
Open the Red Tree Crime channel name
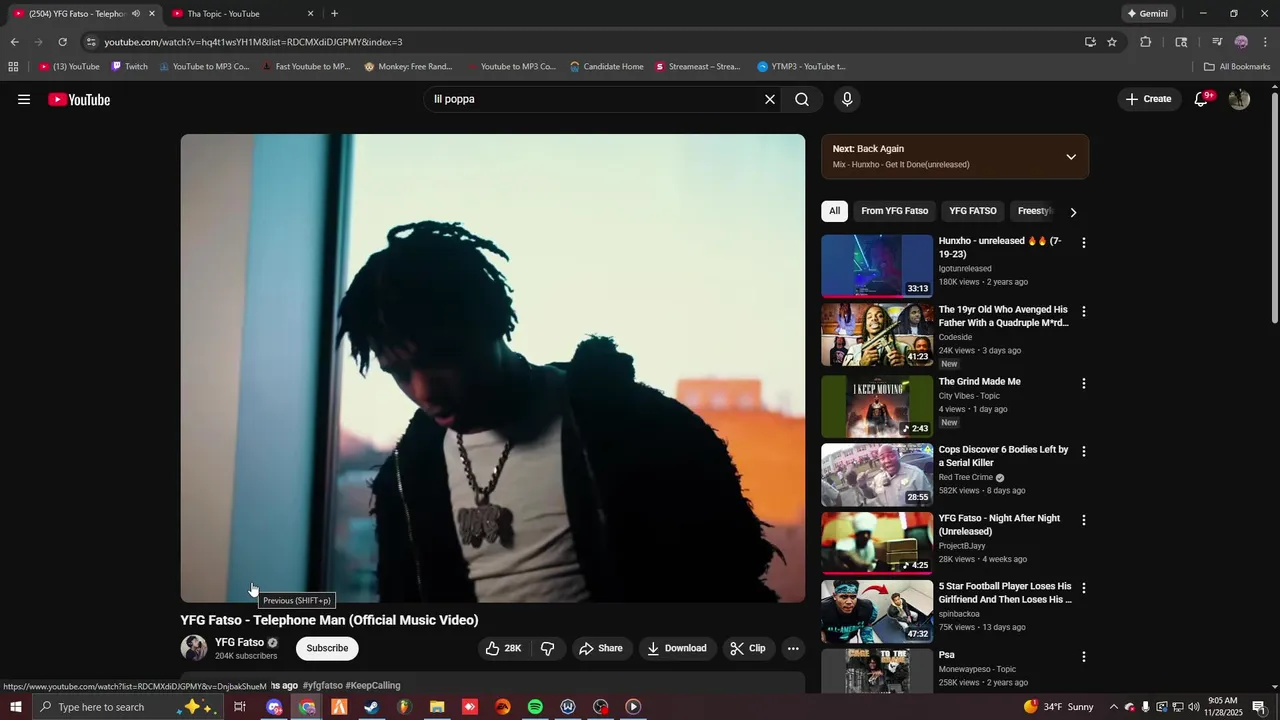pos(965,477)
